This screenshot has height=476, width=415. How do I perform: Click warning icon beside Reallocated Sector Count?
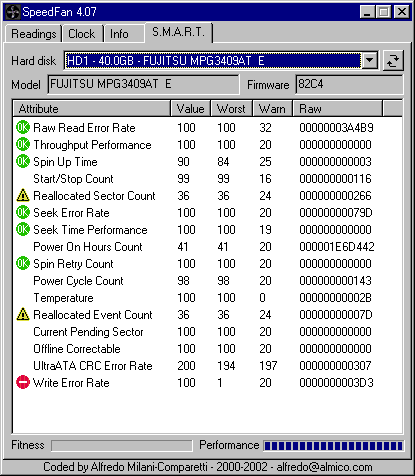click(23, 196)
